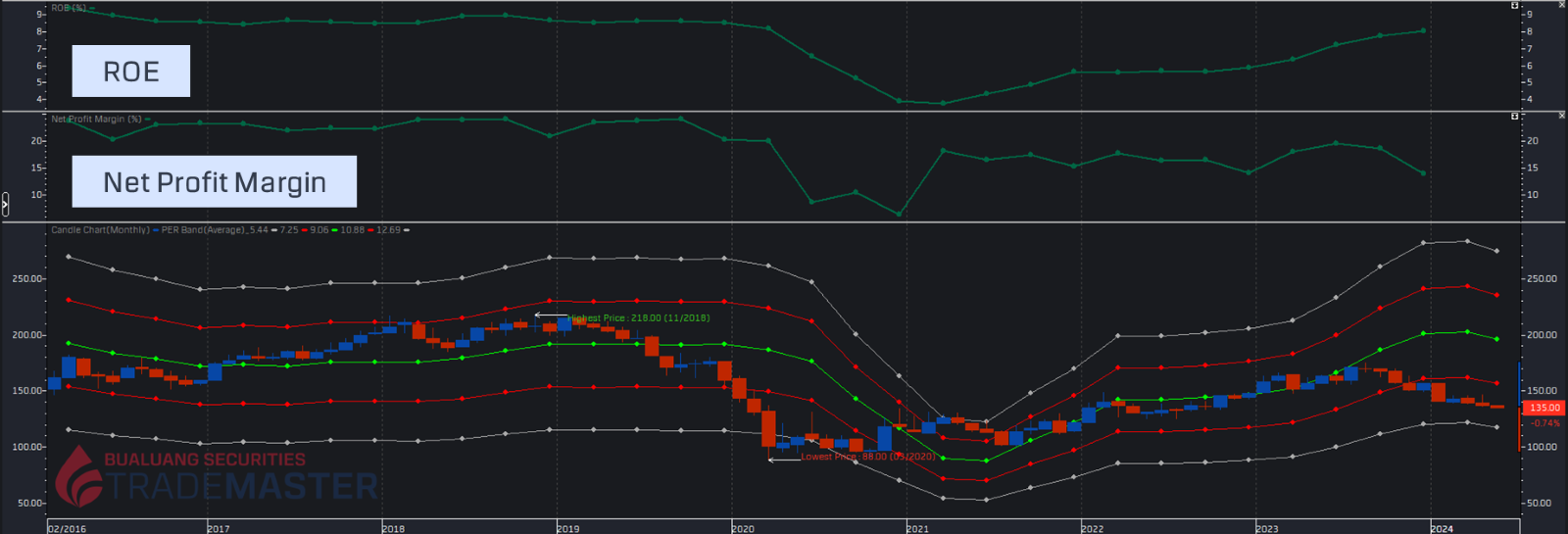
Task: Close the ROE indicator panel
Action: [1562, 5]
